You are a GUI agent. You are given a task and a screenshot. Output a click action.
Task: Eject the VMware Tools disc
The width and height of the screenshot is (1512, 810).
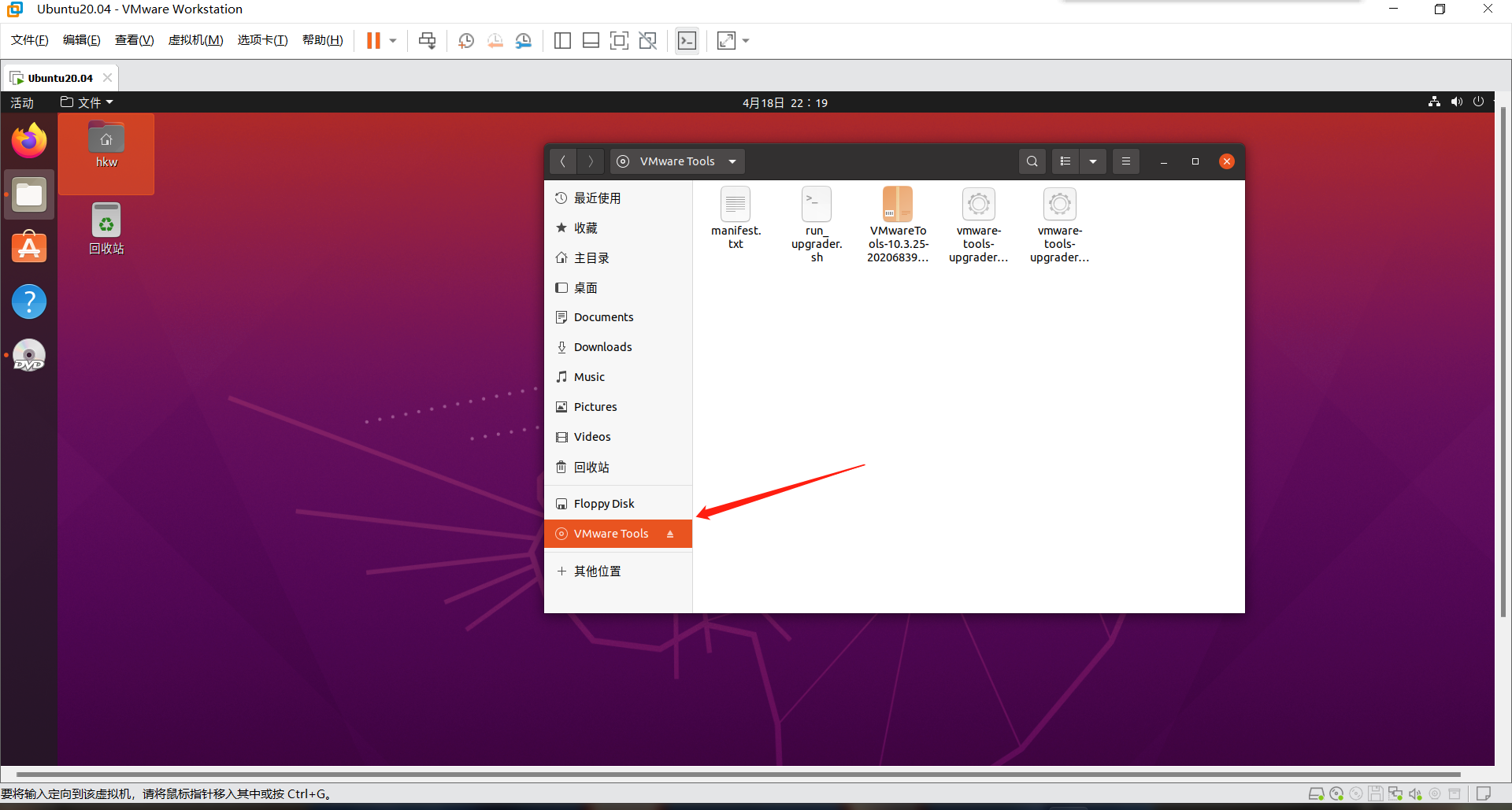click(x=670, y=534)
